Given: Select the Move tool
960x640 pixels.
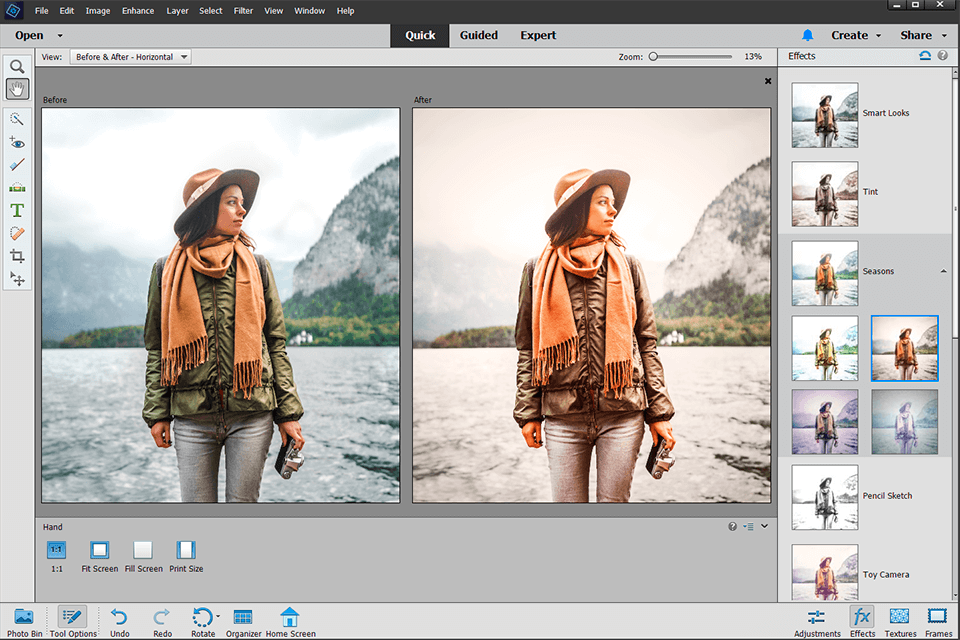Looking at the screenshot, I should tap(17, 278).
